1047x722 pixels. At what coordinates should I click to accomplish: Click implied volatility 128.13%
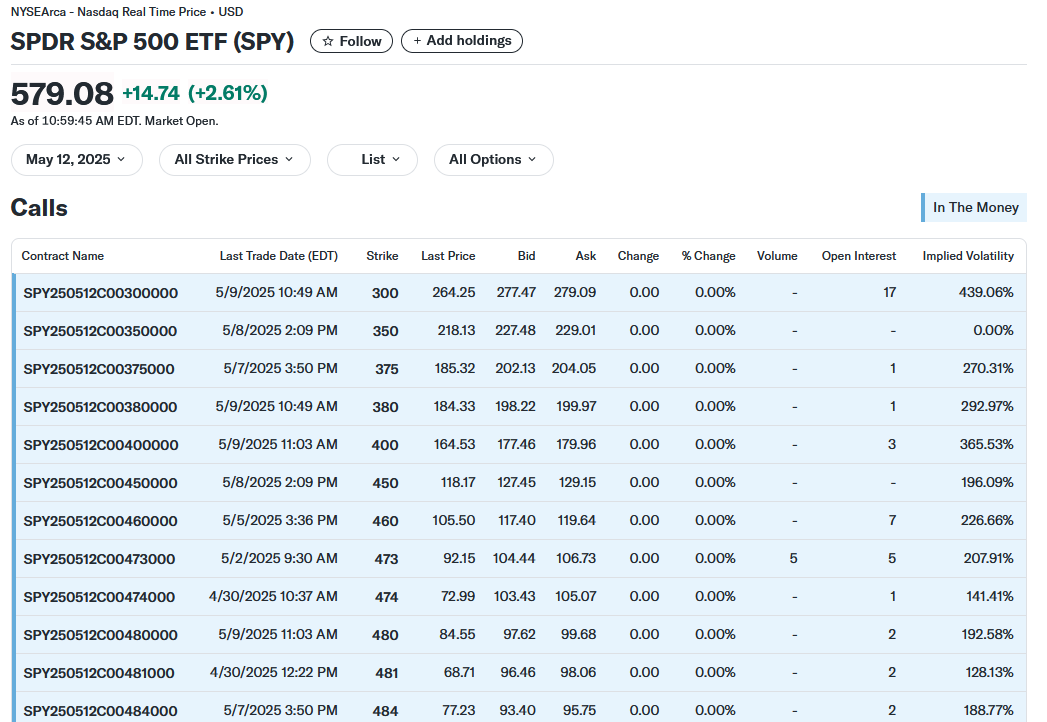990,673
